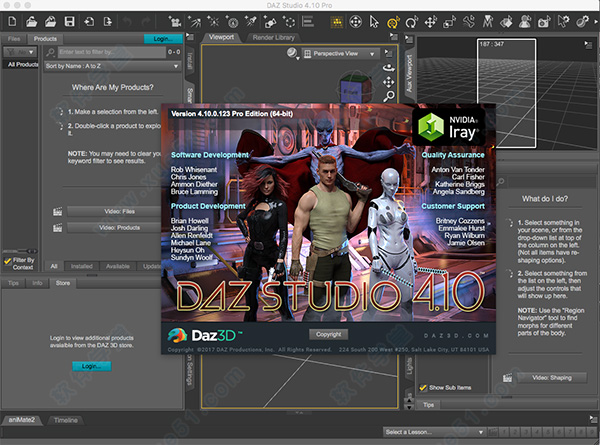
Task: Uncheck the Show Sub Items checkbox
Action: (422, 388)
